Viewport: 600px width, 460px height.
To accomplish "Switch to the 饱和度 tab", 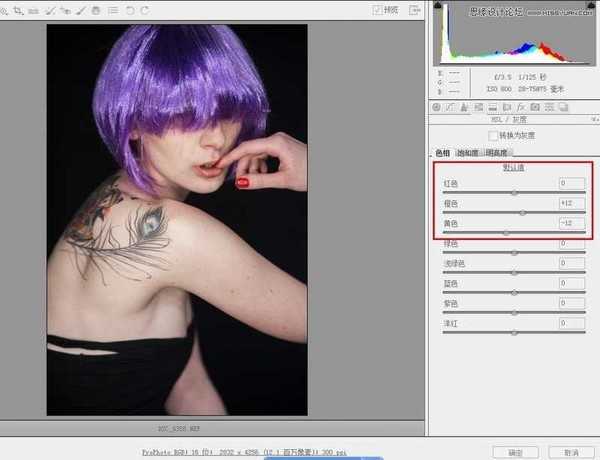I will (467, 153).
